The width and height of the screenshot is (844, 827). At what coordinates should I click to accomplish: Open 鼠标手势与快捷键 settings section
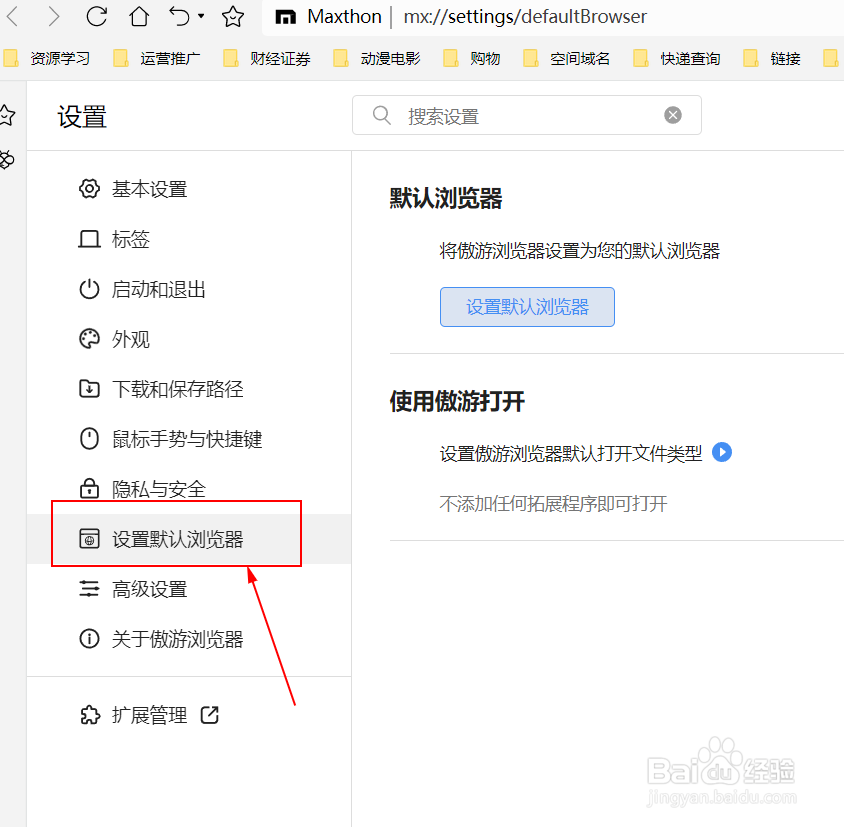[189, 439]
